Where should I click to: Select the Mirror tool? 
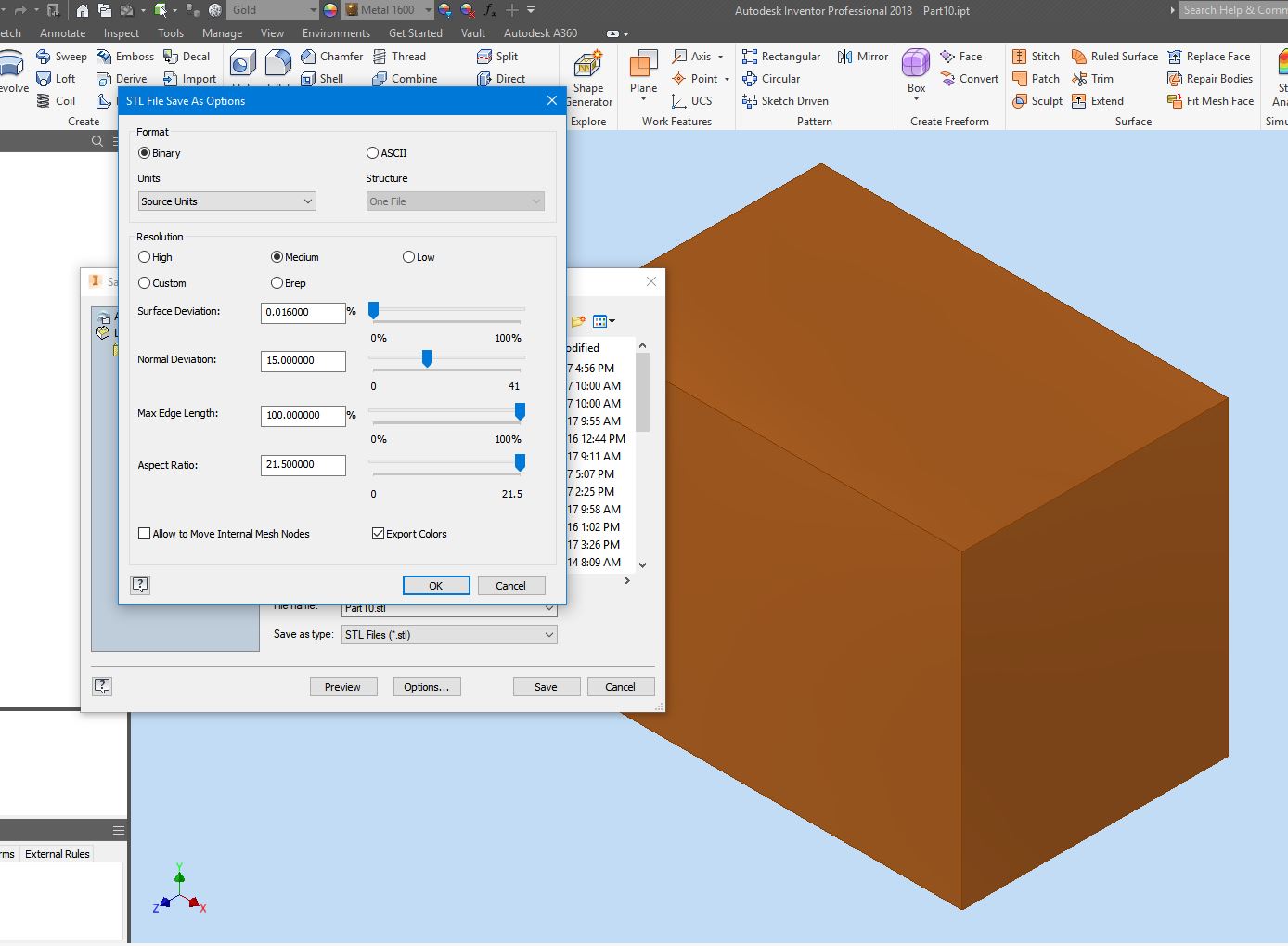863,57
